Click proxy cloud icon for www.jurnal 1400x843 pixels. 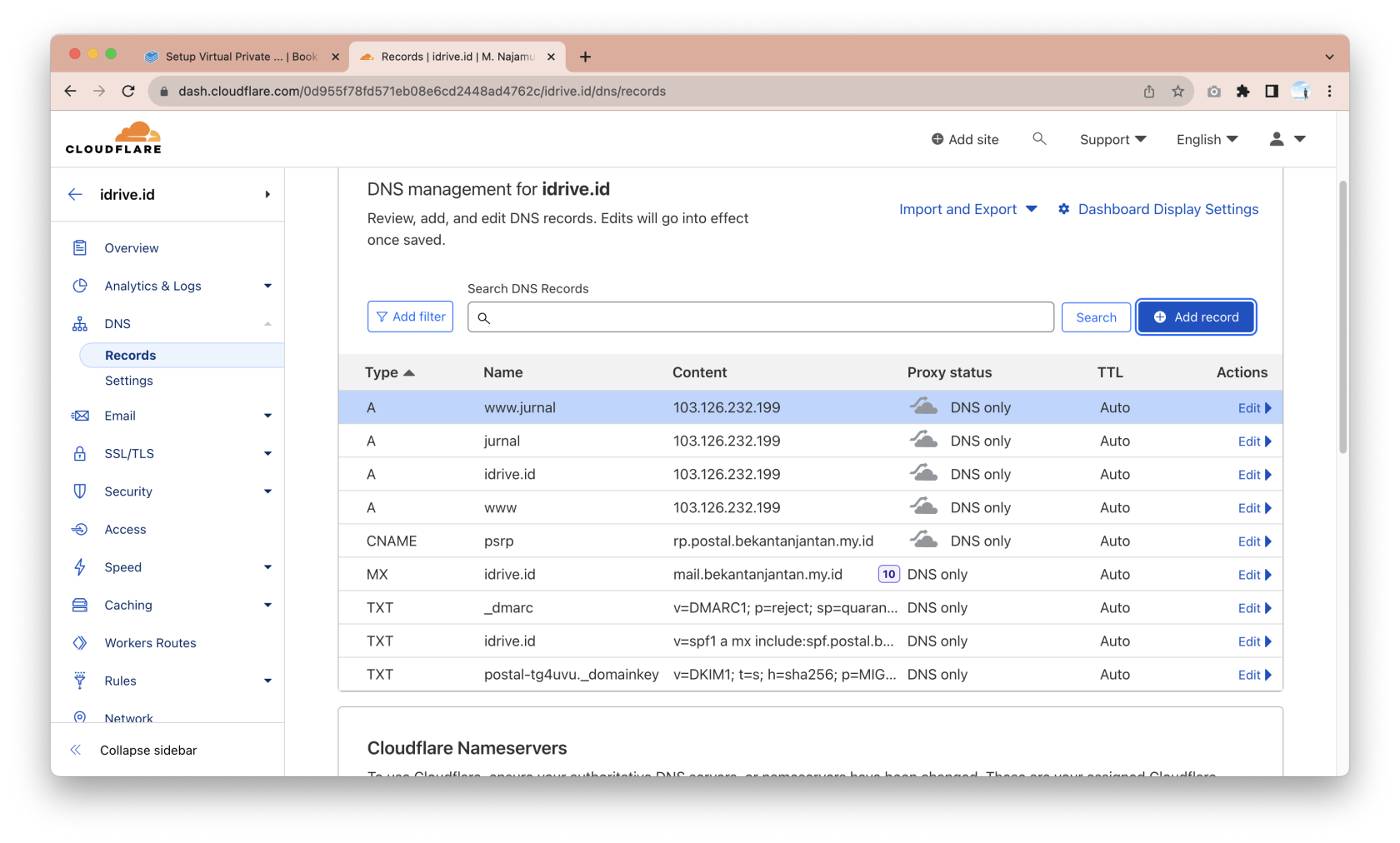point(923,407)
